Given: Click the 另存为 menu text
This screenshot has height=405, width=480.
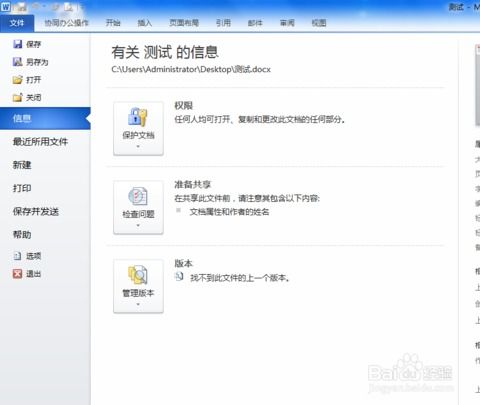Looking at the screenshot, I should (x=37, y=62).
